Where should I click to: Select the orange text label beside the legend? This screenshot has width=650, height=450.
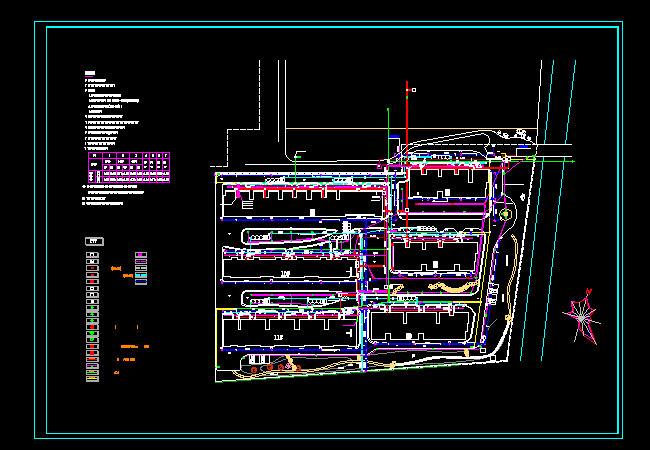(x=117, y=269)
